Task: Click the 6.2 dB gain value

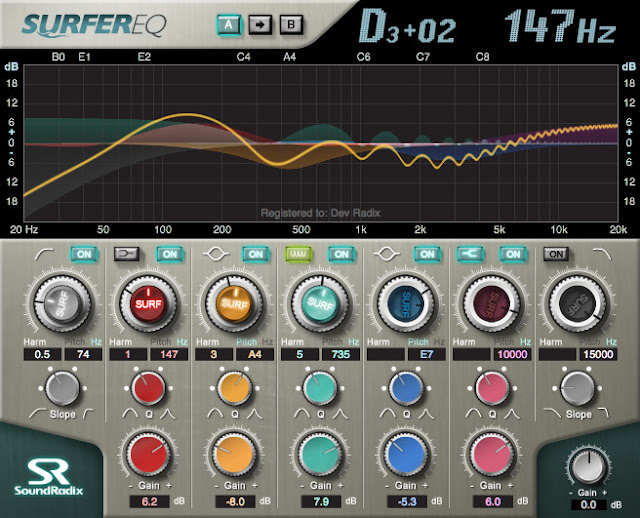Action: point(149,501)
